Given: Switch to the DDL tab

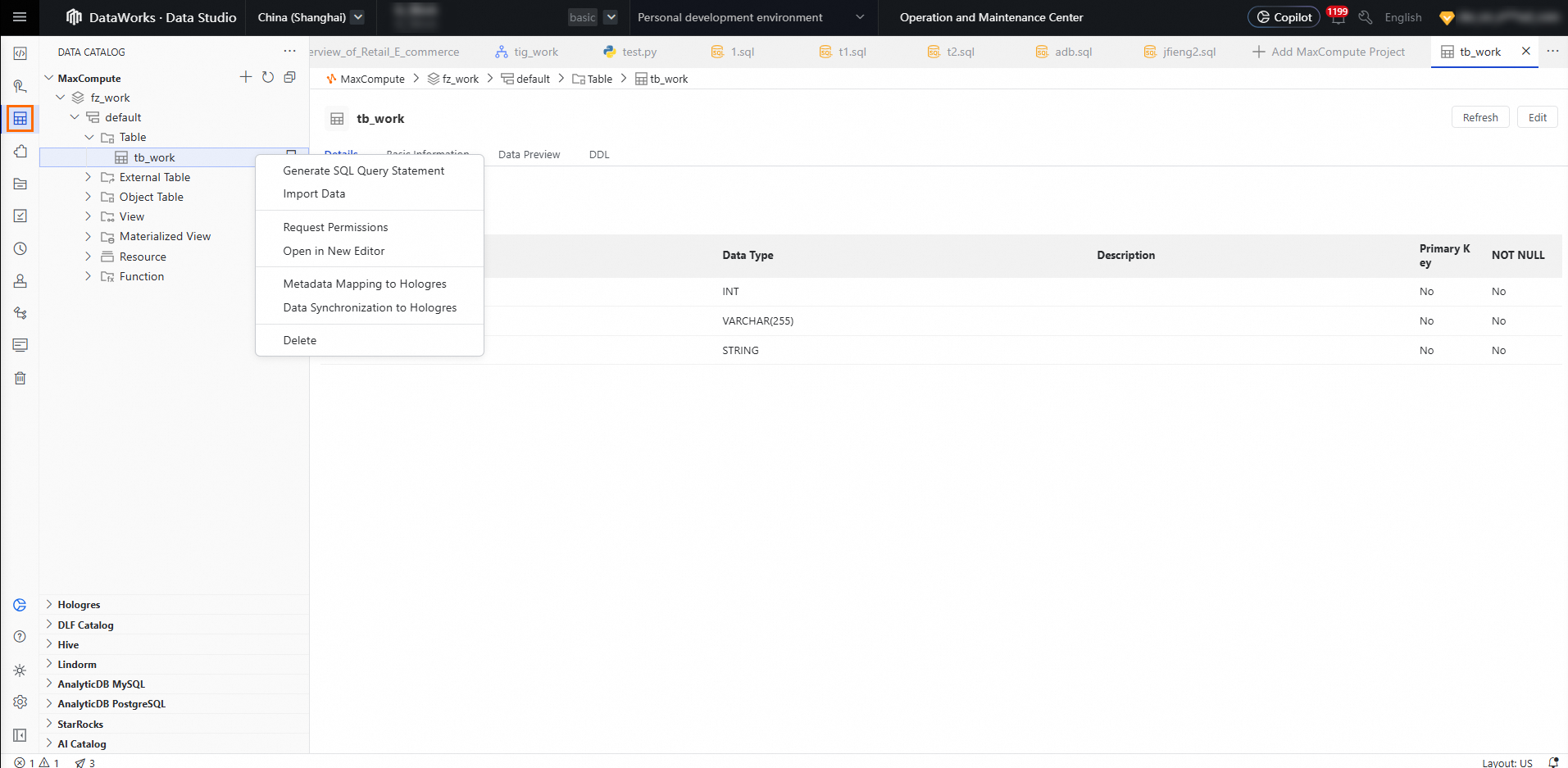Looking at the screenshot, I should pyautogui.click(x=599, y=154).
